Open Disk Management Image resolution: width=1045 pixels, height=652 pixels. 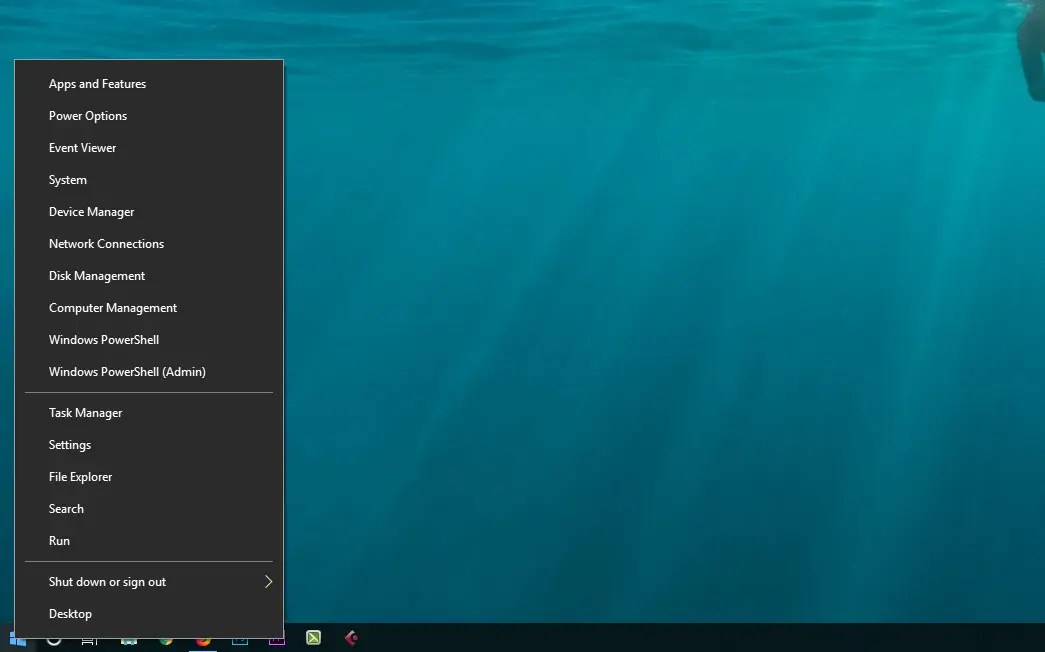[96, 275]
